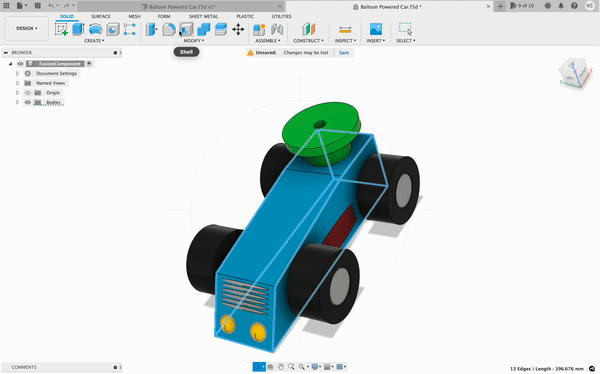This screenshot has height=374, width=600.
Task: Collapse the FusionComponent root node
Action: 11,64
